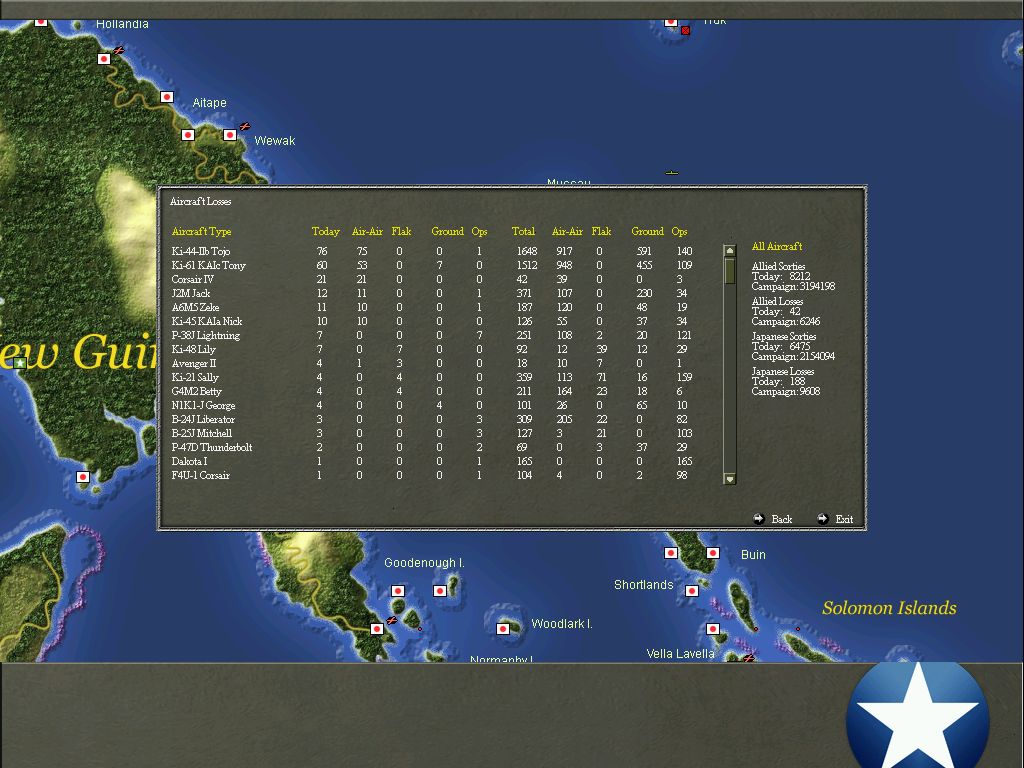This screenshot has width=1024, height=768.
Task: Select the base flag directly left of Buin label
Action: click(x=713, y=553)
